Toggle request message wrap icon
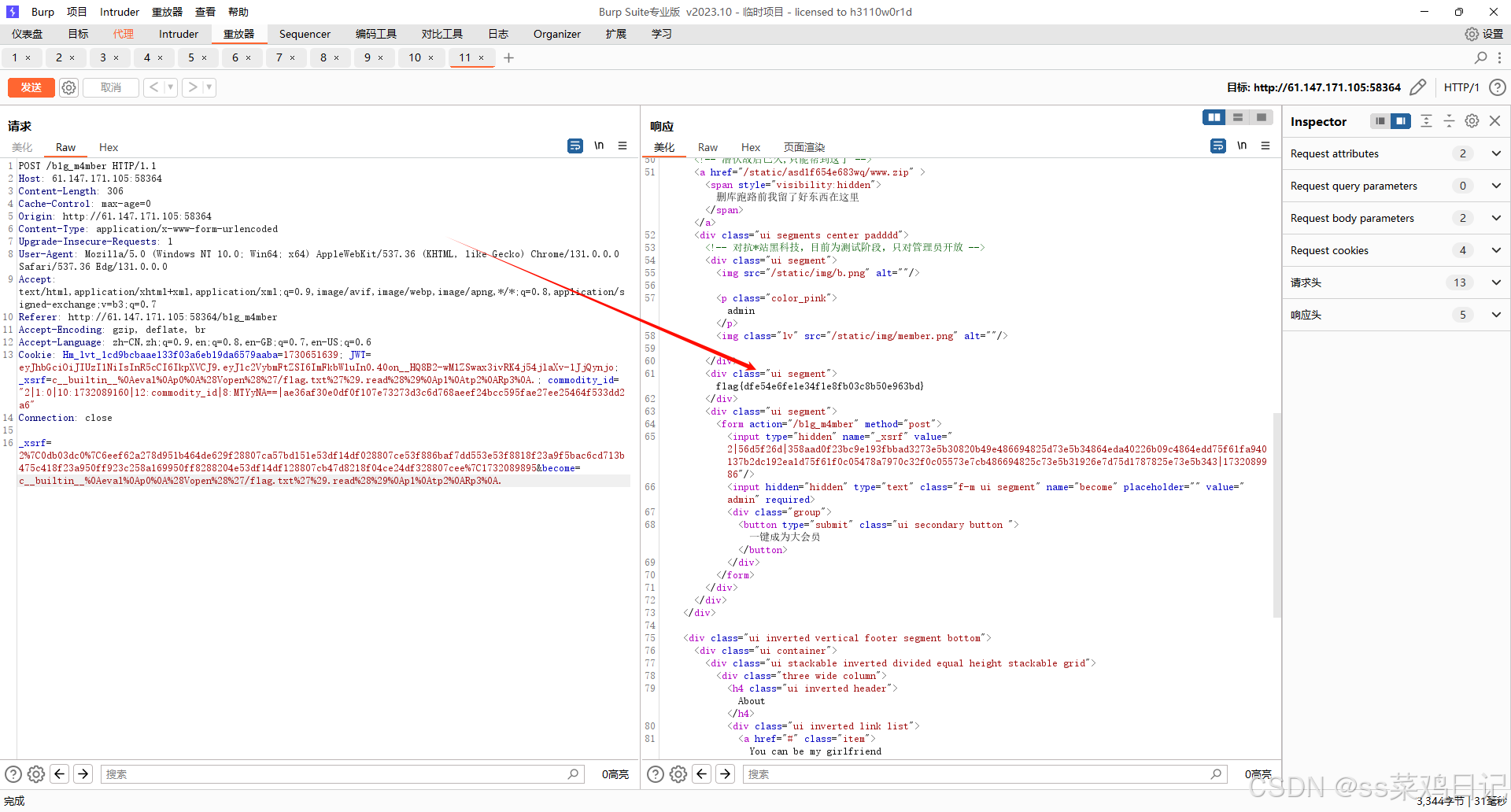 click(x=575, y=146)
